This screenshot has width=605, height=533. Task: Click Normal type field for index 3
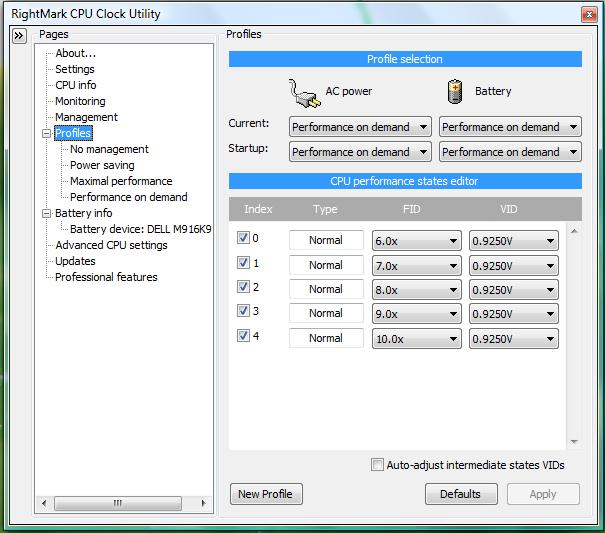tap(326, 313)
